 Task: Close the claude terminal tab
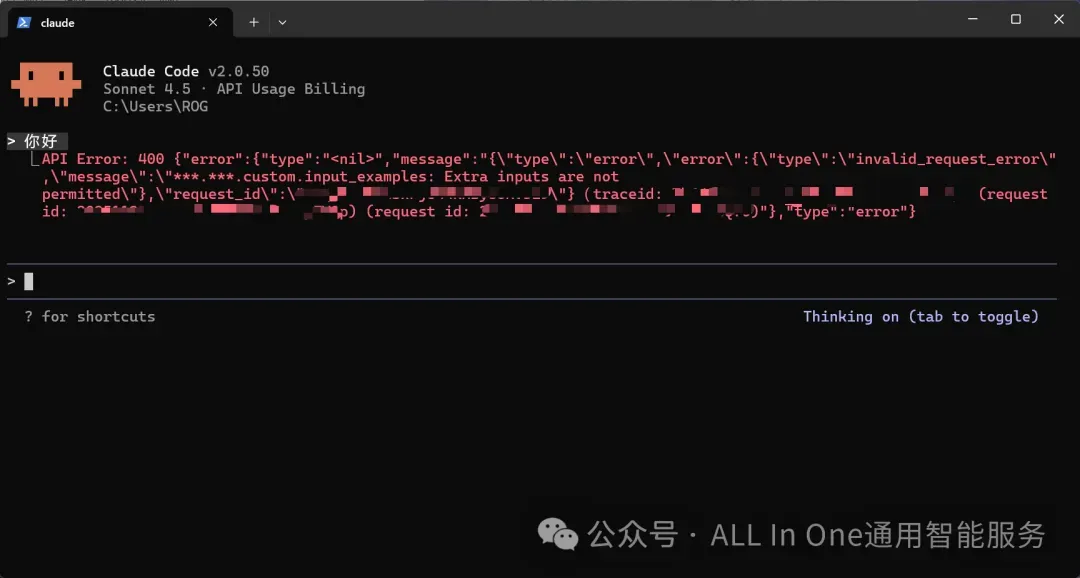(215, 22)
